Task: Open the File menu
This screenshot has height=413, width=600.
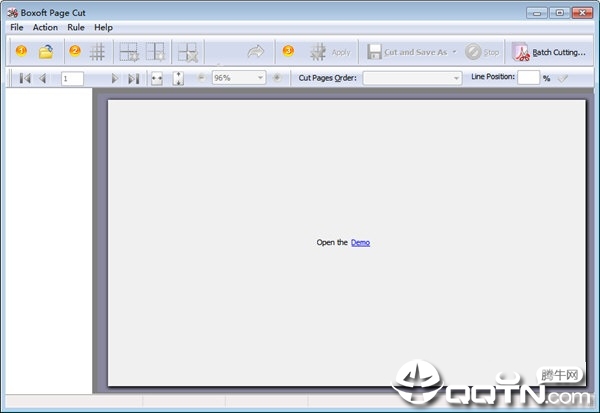Action: pyautogui.click(x=17, y=28)
